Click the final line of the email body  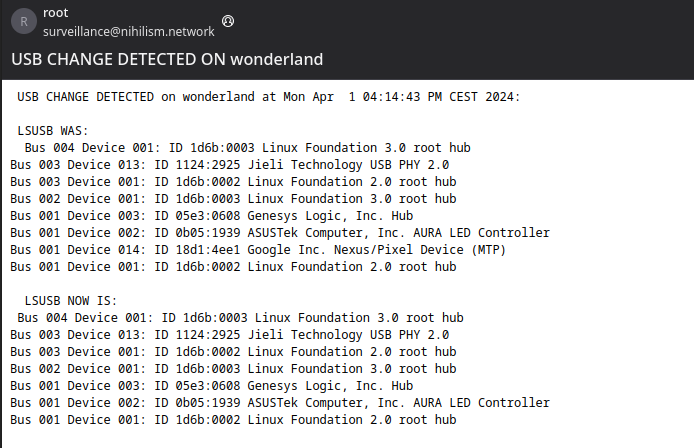click(x=233, y=420)
